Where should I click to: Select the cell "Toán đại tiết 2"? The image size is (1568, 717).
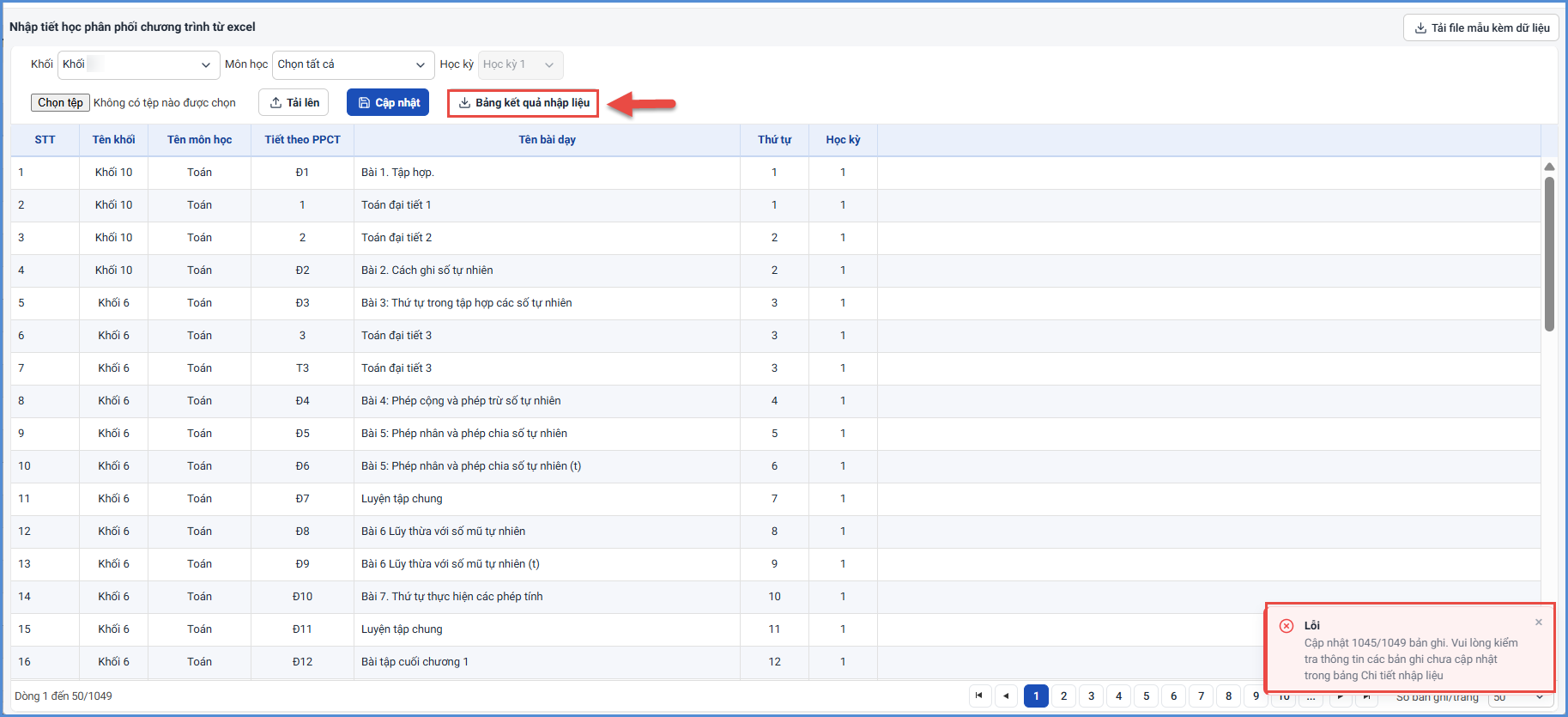coord(547,238)
